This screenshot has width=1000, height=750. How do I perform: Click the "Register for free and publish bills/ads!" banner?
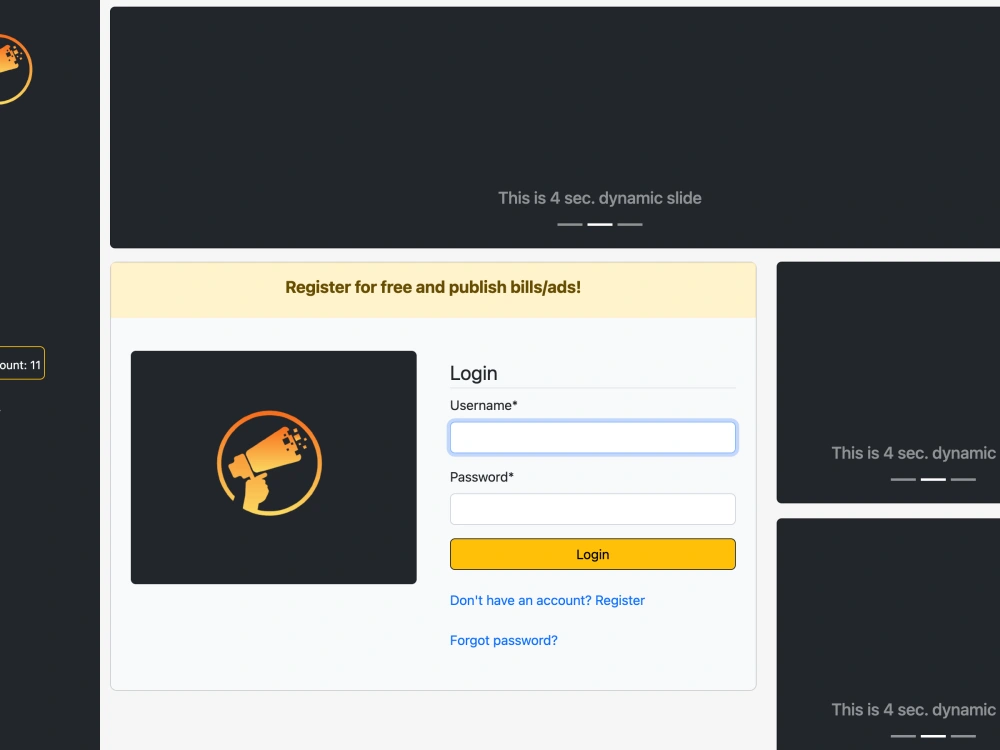(x=433, y=288)
